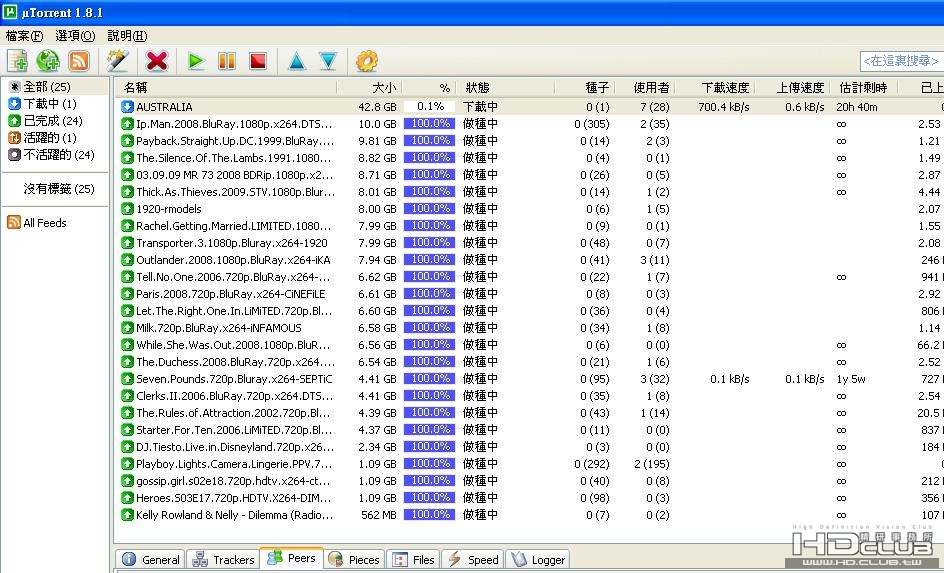Click 1y 5w ETA cell of Seven.Pounds

[x=851, y=379]
